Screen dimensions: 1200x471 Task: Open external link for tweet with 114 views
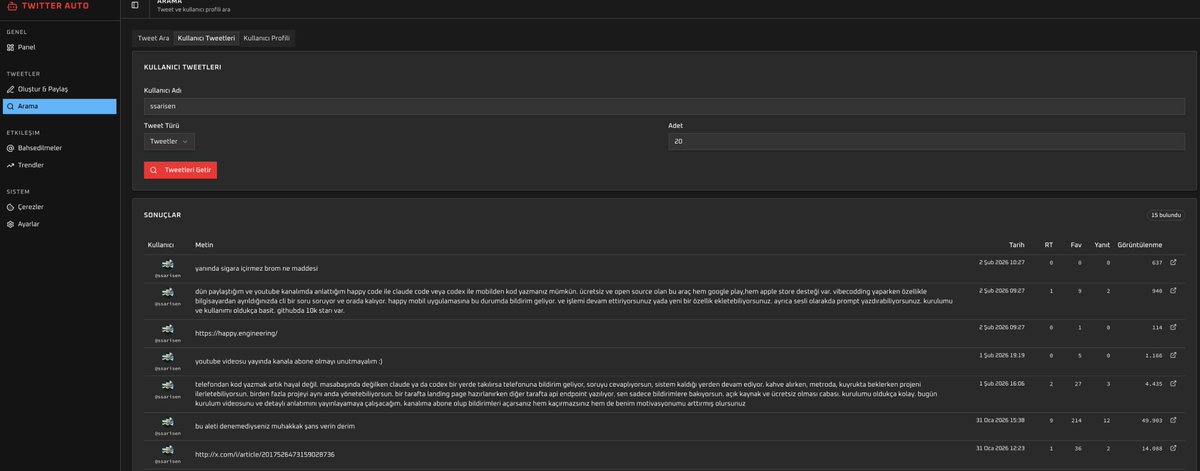point(1174,327)
